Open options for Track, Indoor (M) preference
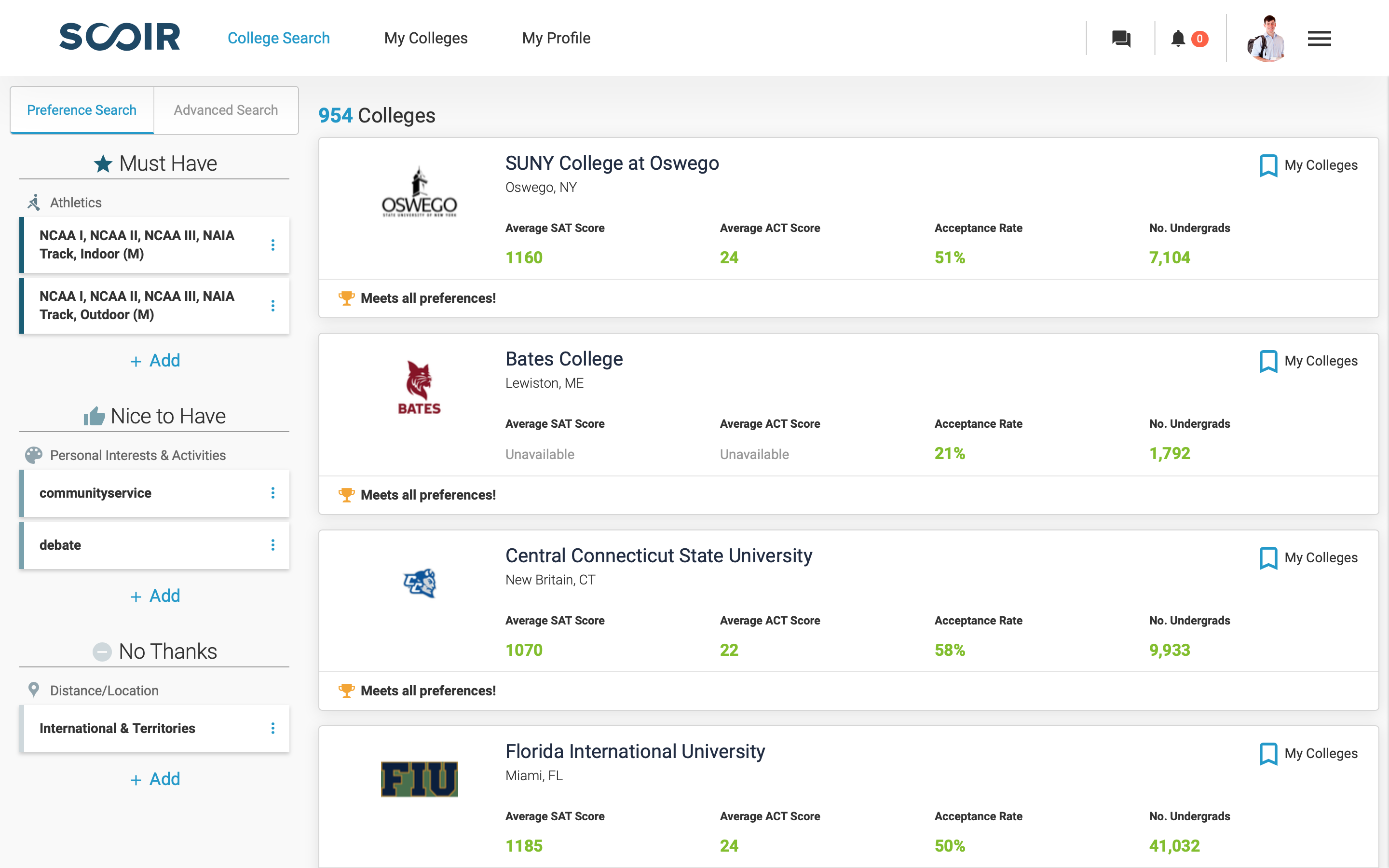1389x868 pixels. (x=272, y=245)
